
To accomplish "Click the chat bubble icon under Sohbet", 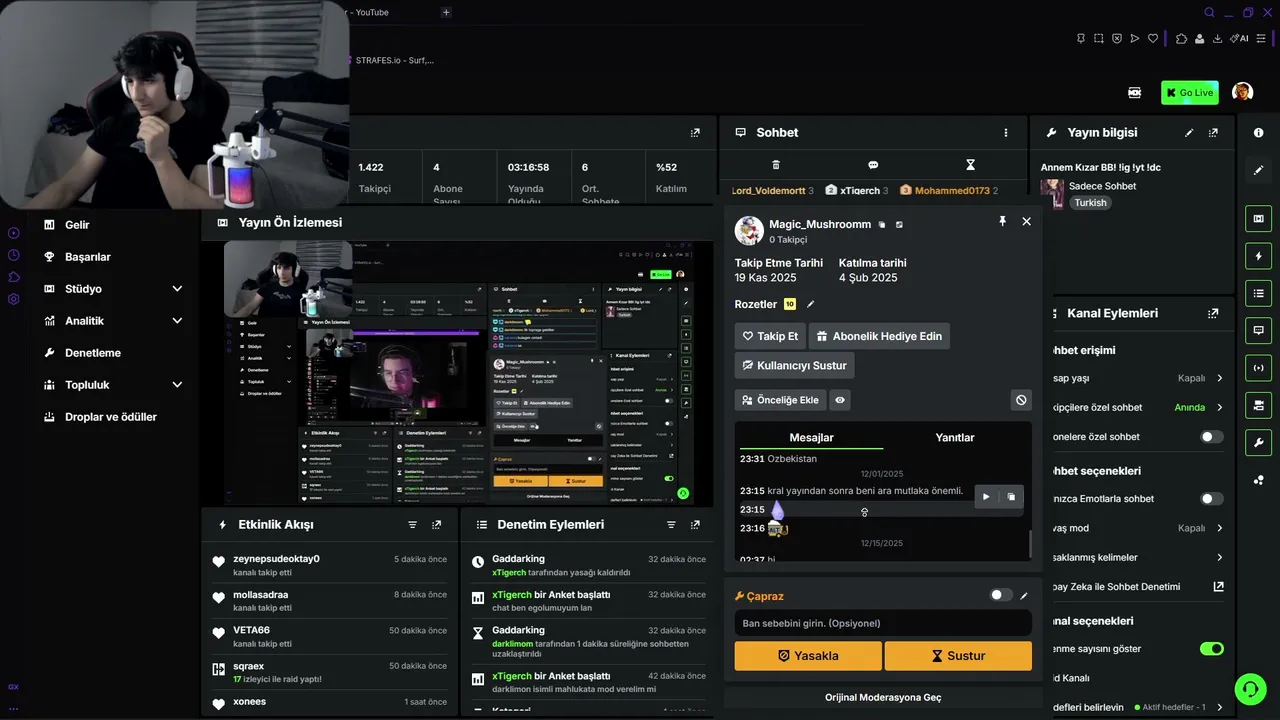I will [x=873, y=165].
